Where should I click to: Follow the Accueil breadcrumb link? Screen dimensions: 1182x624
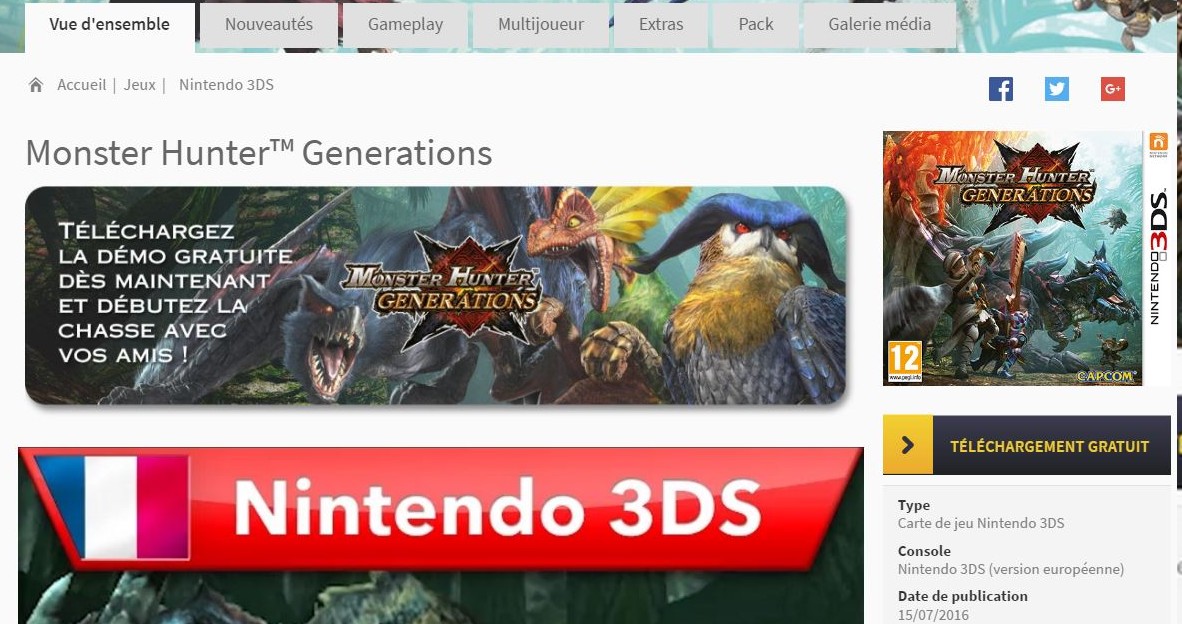point(81,85)
